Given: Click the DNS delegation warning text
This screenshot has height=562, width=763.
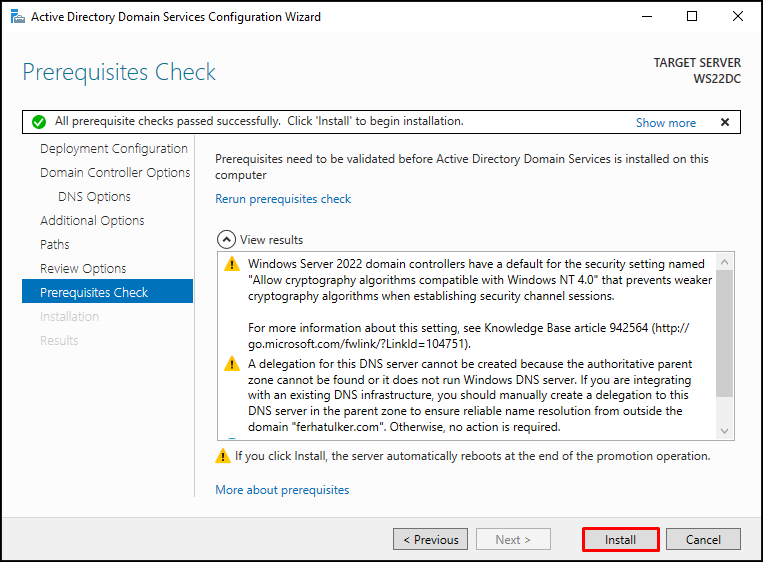Looking at the screenshot, I should pos(470,395).
